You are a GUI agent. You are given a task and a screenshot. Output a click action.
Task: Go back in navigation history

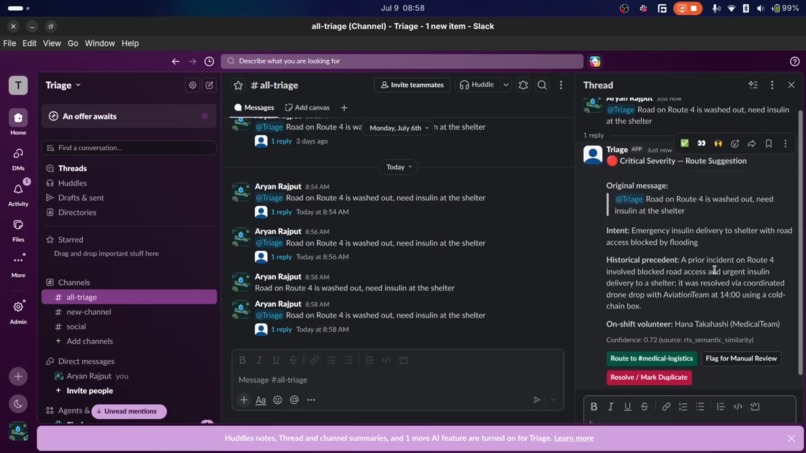pyautogui.click(x=175, y=61)
